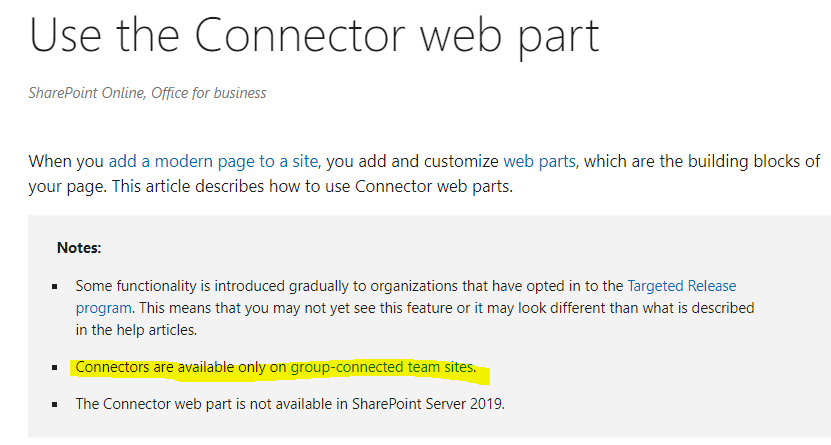Open the 'add a modern page to a site' link
Image resolution: width=831 pixels, height=445 pixels.
point(213,161)
